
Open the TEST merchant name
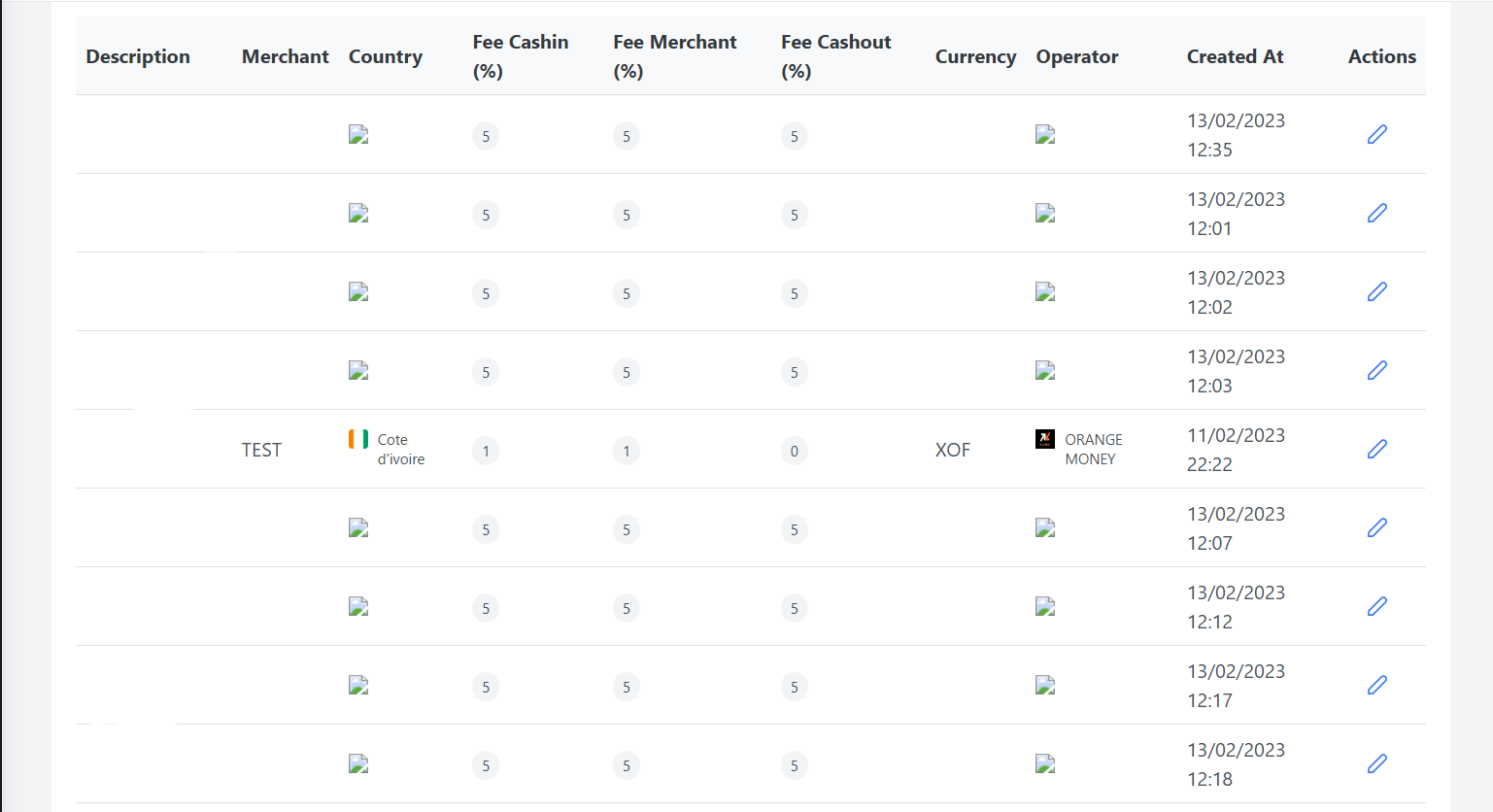click(x=260, y=449)
